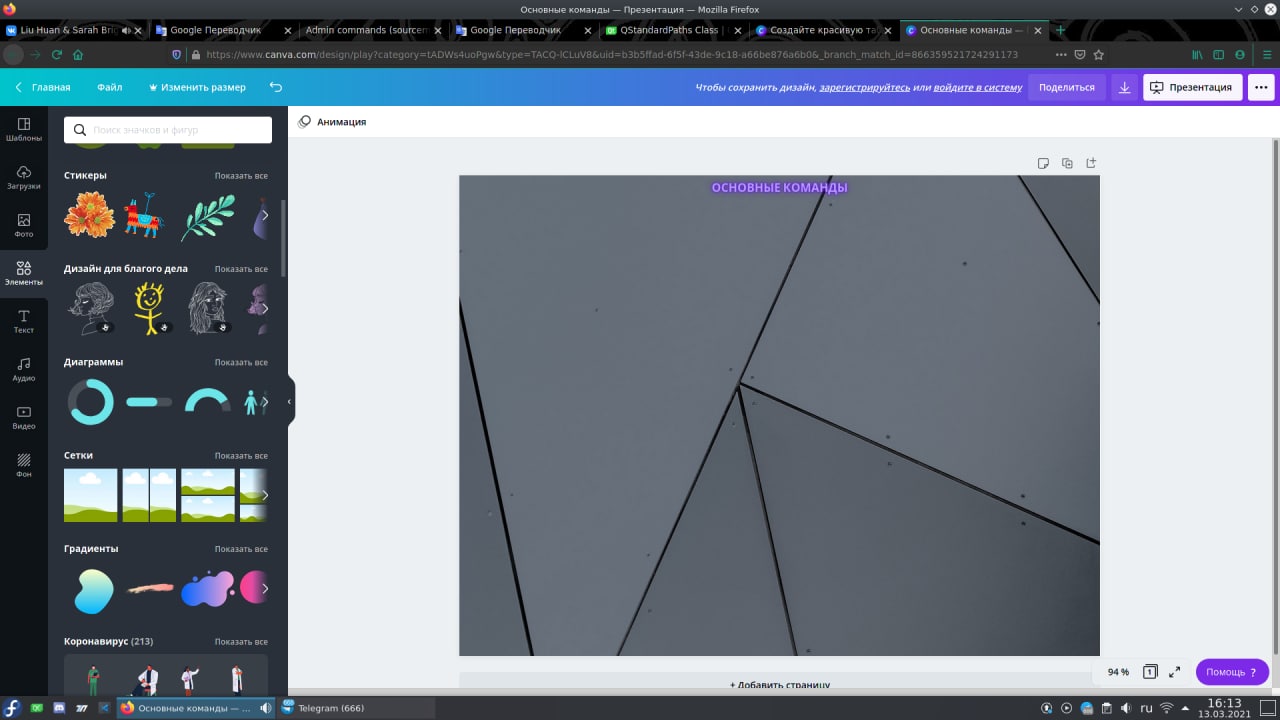Show all Дизайн для благого дела
This screenshot has height=720, width=1280.
click(241, 269)
